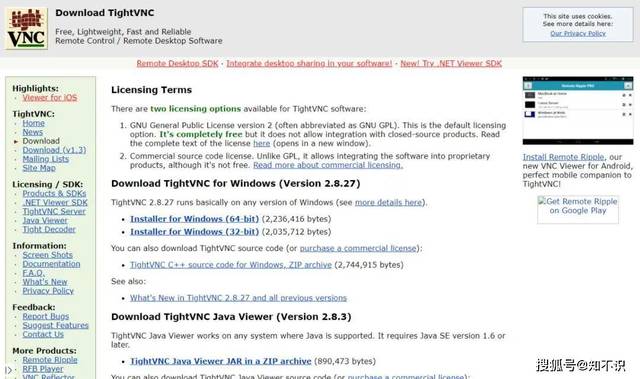640x379 pixels.
Task: Click purchase a commercial license link
Action: coord(358,248)
